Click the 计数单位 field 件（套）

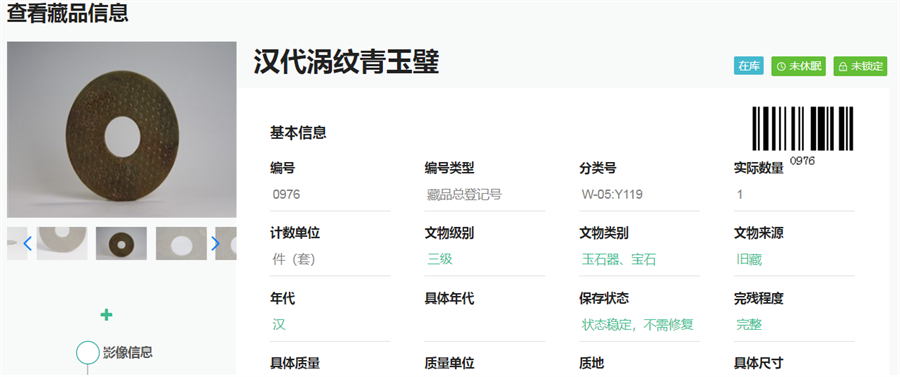point(330,259)
